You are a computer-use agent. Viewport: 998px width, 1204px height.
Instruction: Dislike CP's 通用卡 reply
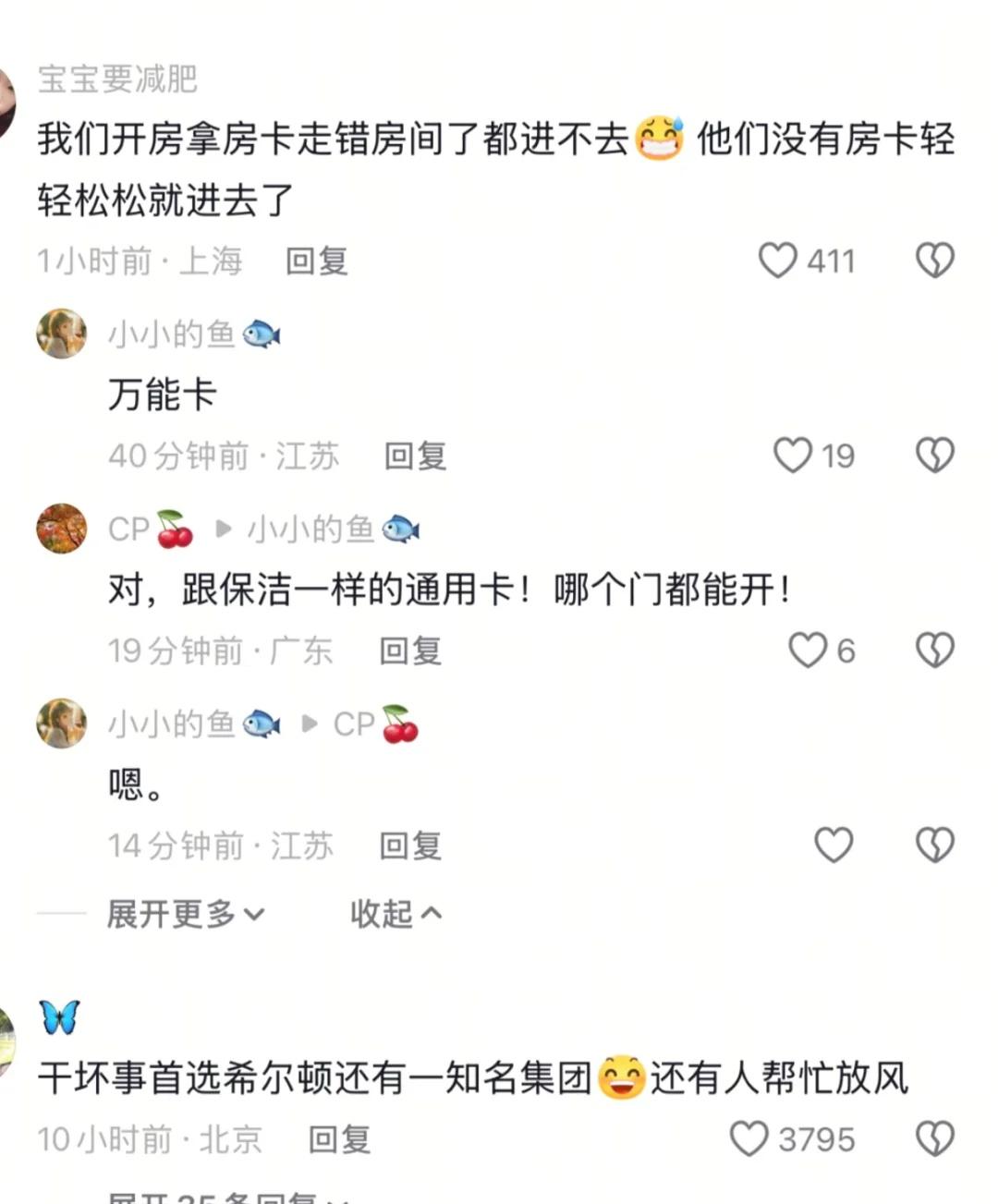point(934,651)
